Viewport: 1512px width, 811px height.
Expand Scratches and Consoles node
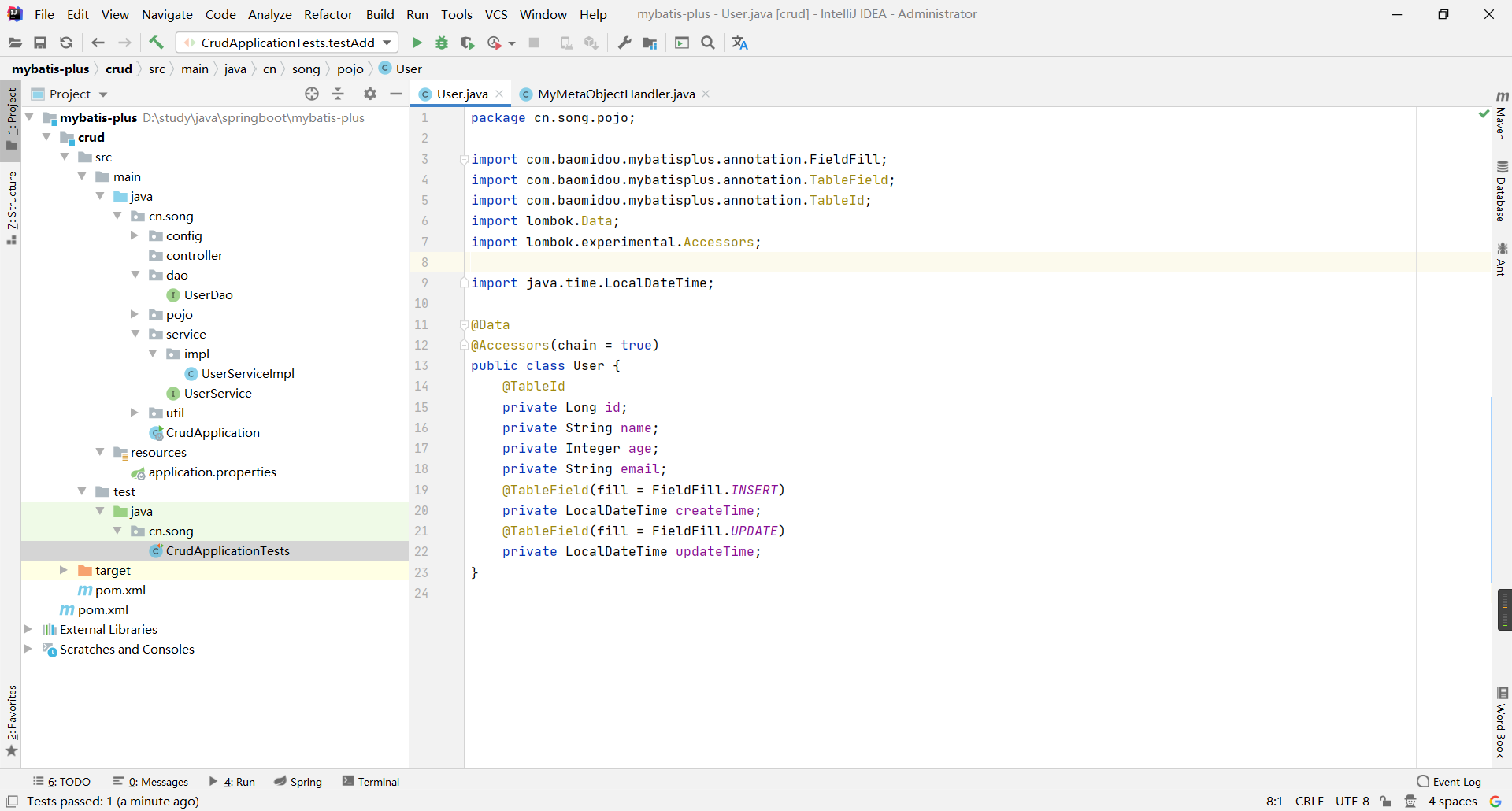28,649
